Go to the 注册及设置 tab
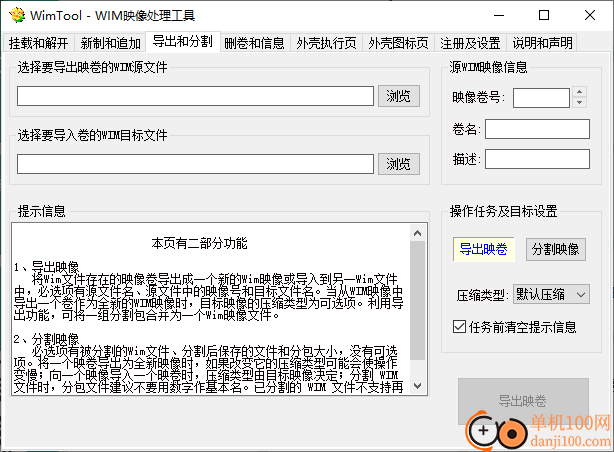614x452 pixels. click(x=470, y=43)
